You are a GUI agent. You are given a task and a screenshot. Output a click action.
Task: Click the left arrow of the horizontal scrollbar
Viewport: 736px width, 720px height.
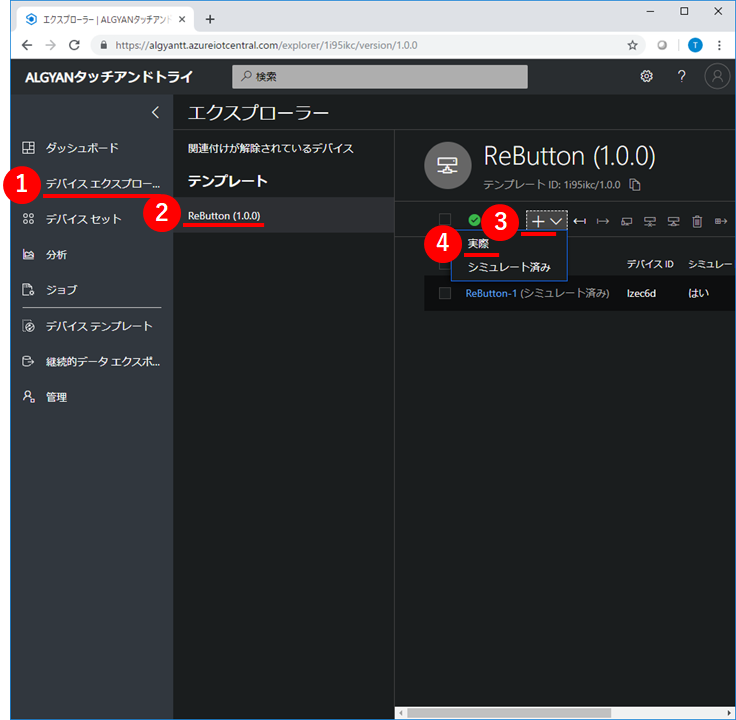click(401, 713)
